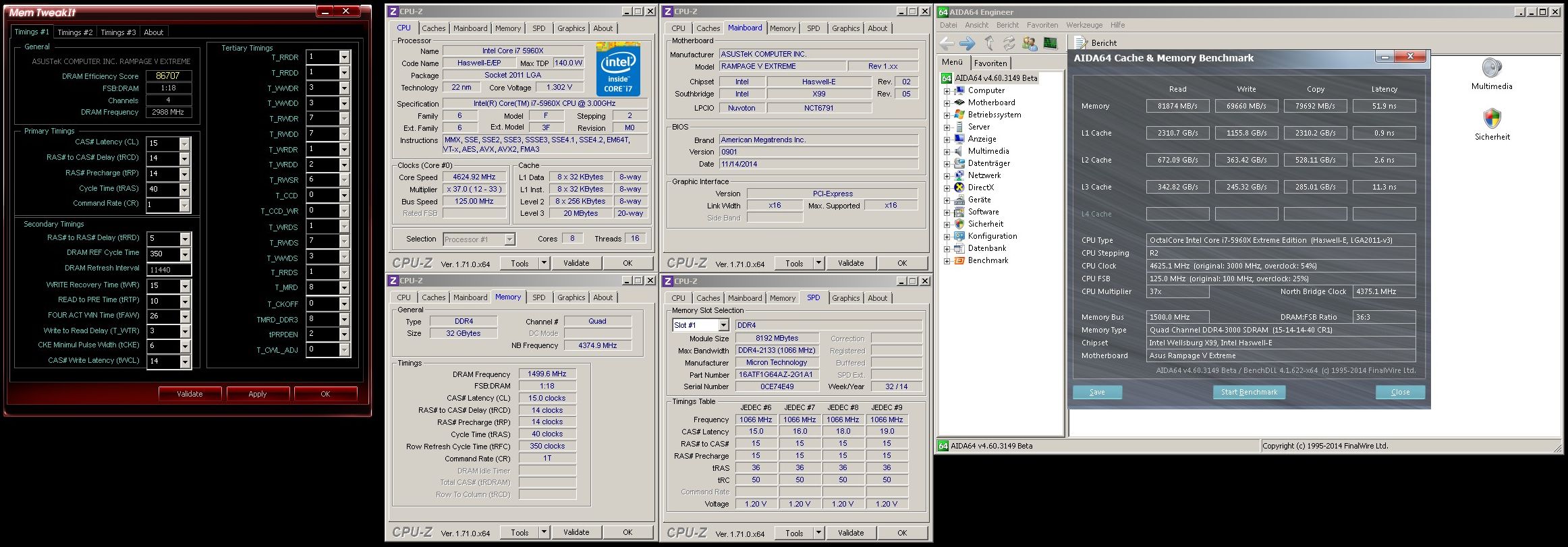Viewport: 1568px width, 547px height.
Task: Open TMRD_DDR3 tertiary timing dropdown
Action: coord(344,319)
